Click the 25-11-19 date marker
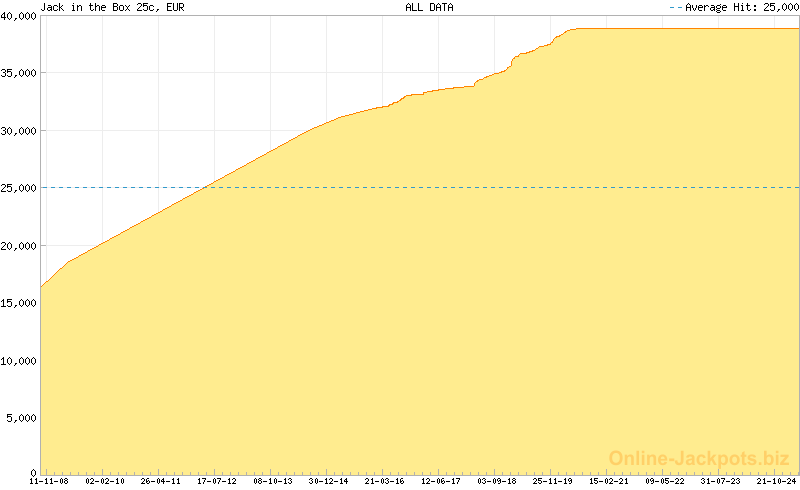The image size is (800, 490). pyautogui.click(x=553, y=481)
